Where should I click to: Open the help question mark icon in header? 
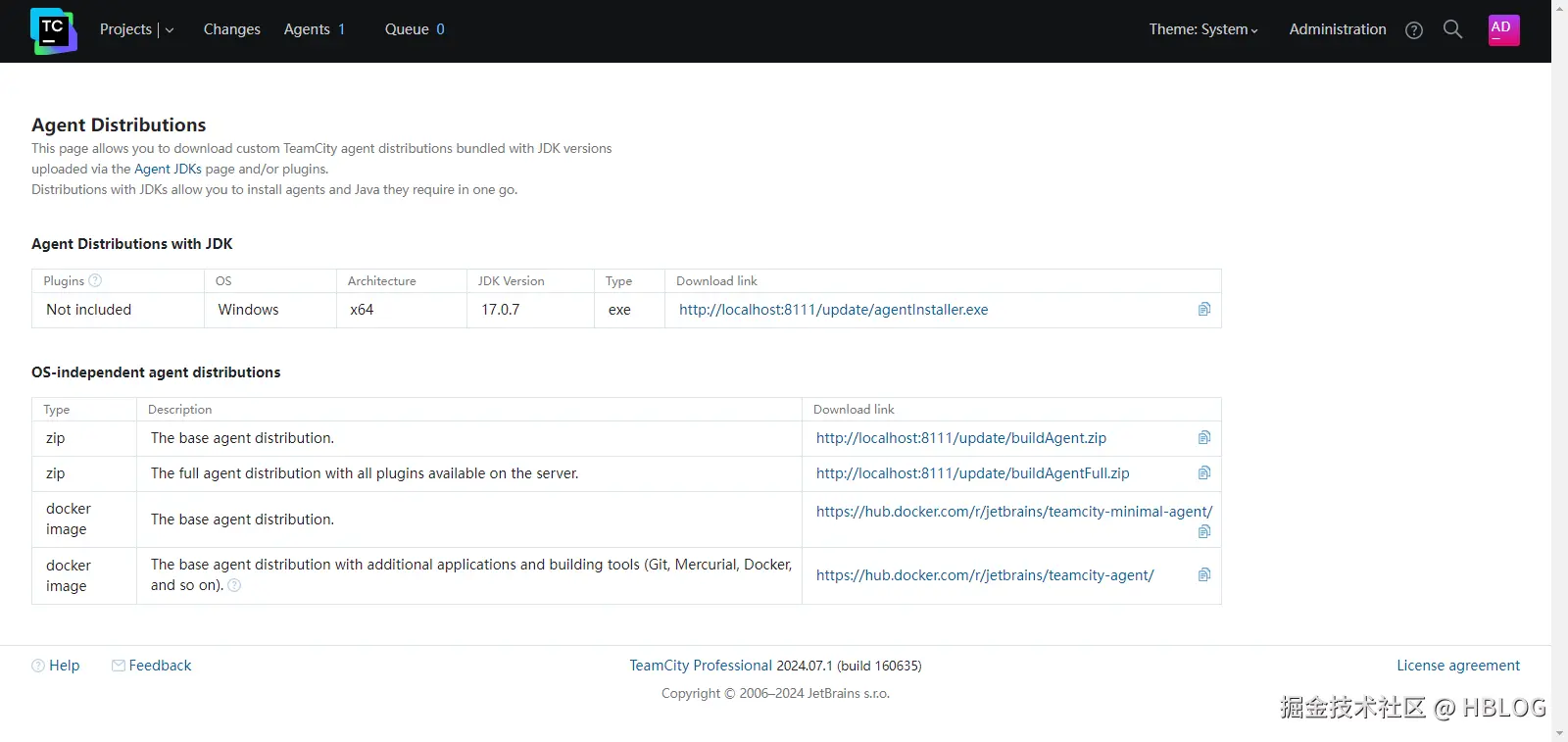pos(1413,30)
